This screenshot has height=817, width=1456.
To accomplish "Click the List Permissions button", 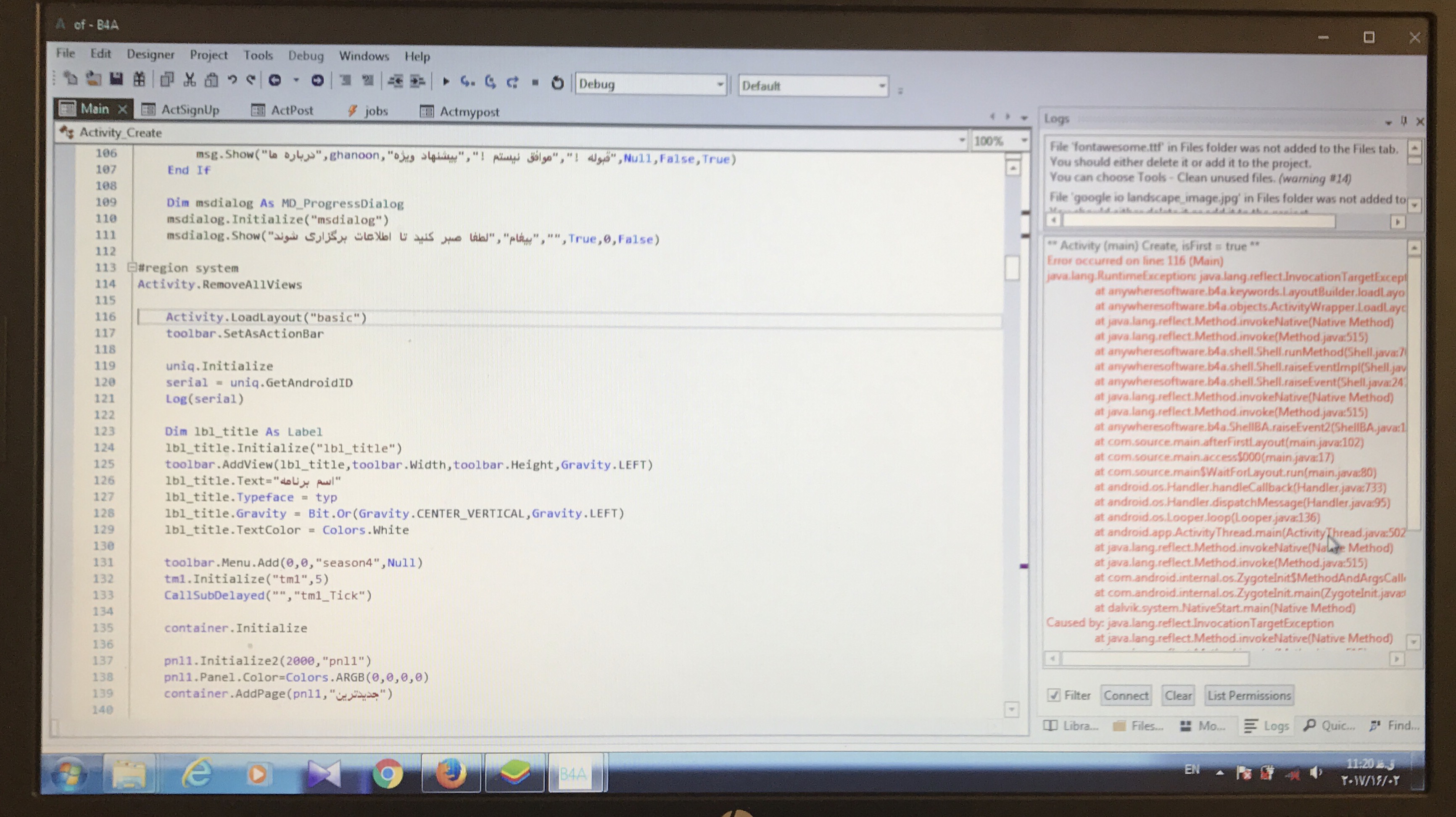I will (x=1248, y=696).
